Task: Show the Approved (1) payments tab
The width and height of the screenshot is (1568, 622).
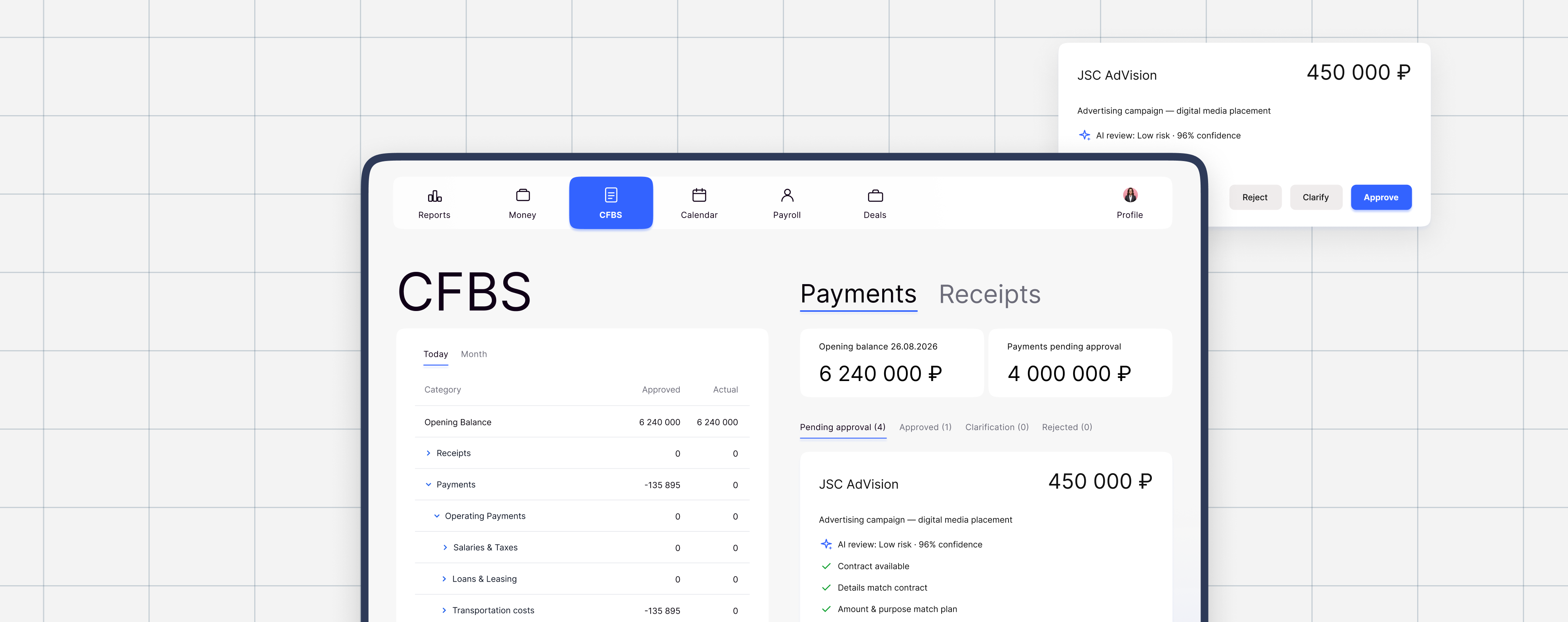Action: tap(925, 427)
